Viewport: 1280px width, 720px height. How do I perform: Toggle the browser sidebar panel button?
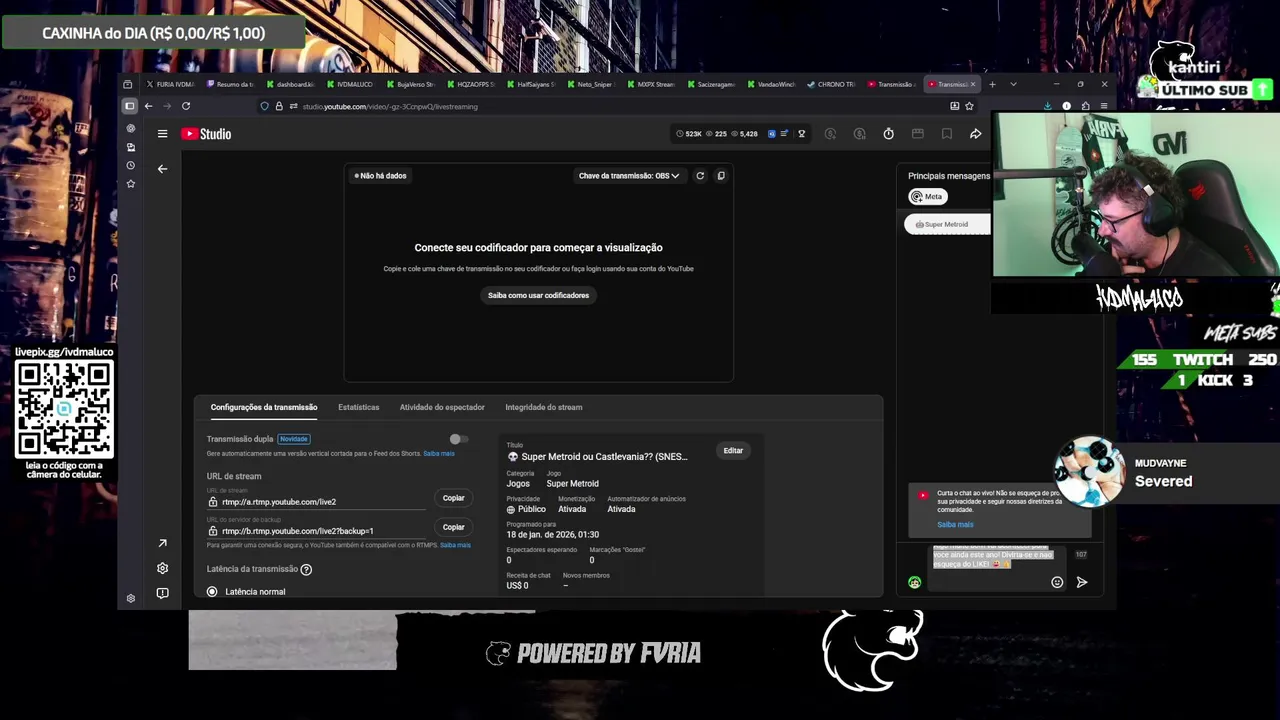point(129,106)
